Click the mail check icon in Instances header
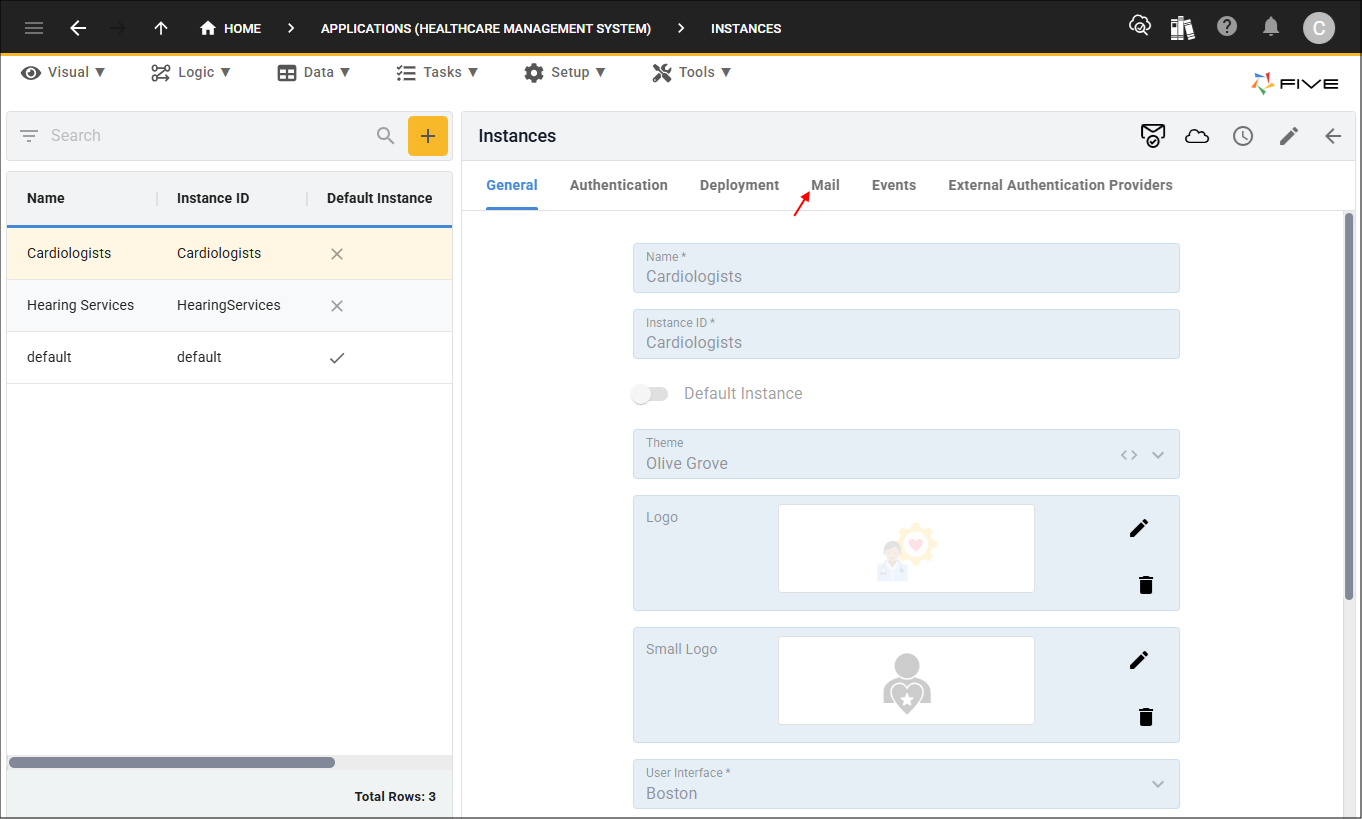The image size is (1362, 819). point(1152,136)
